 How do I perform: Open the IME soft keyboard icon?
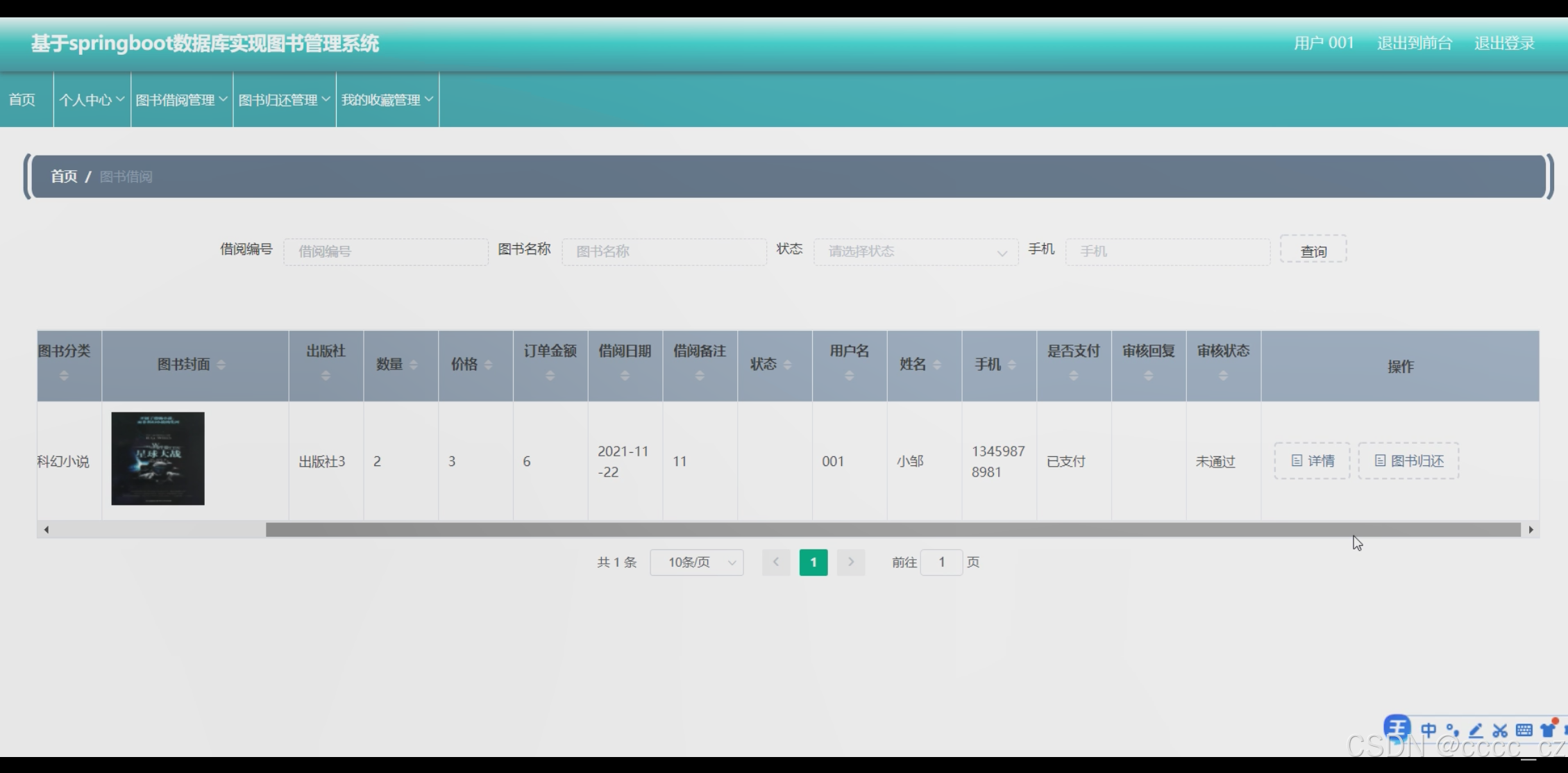pyautogui.click(x=1524, y=730)
